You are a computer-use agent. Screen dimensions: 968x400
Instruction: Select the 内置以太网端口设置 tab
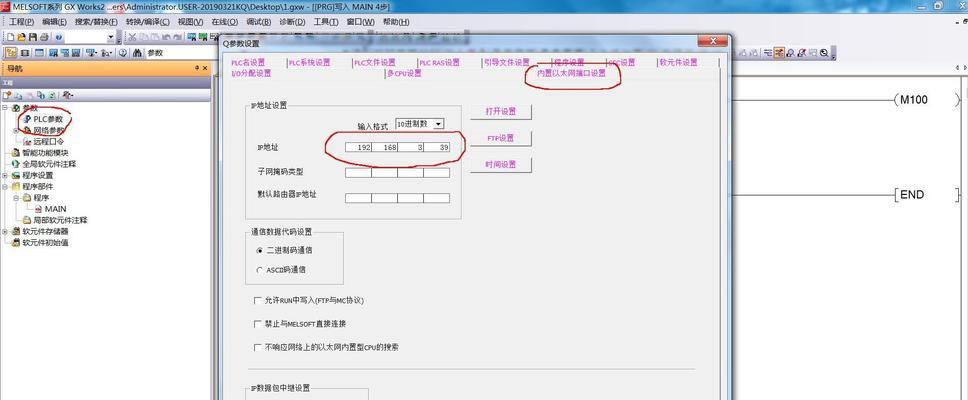pos(571,73)
